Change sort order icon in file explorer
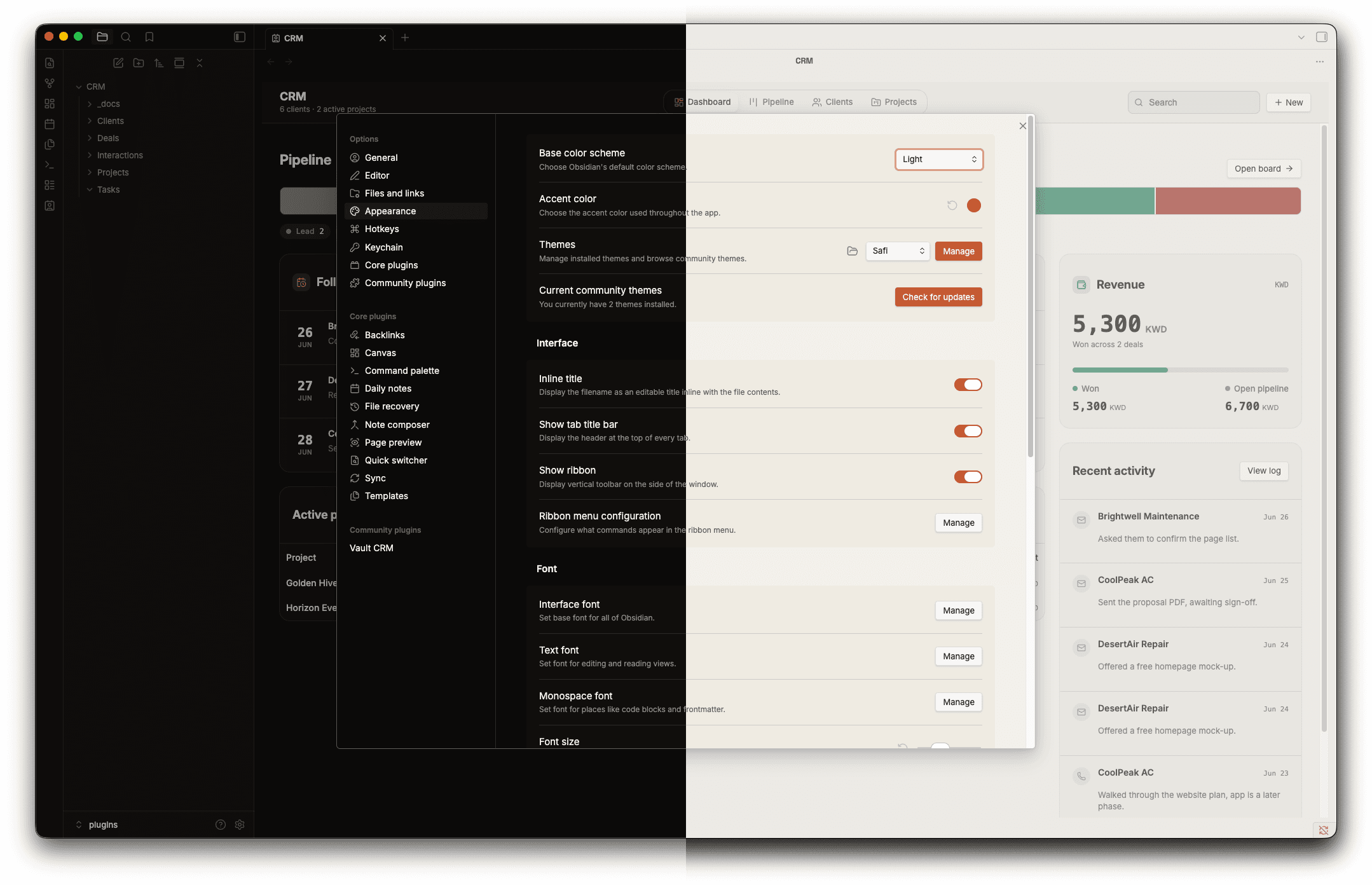 point(159,63)
